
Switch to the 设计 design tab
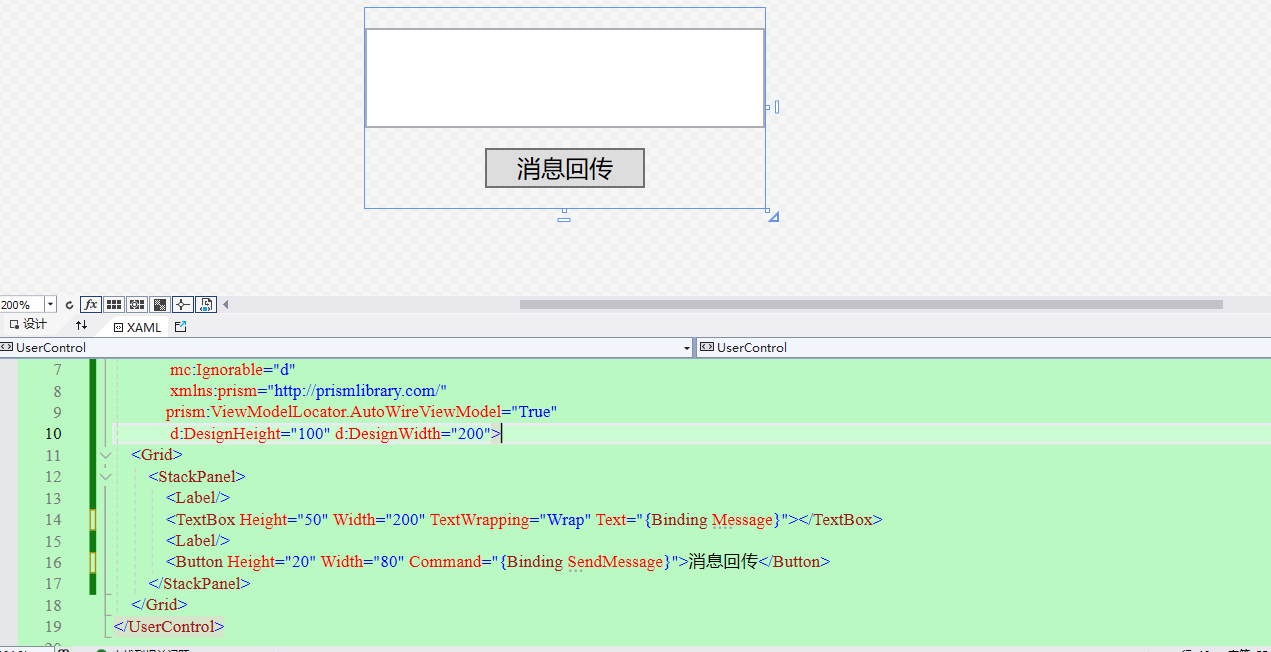[28, 325]
